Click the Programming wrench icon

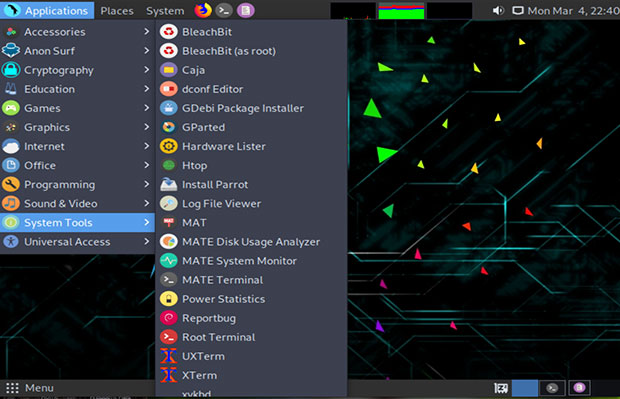[11, 184]
